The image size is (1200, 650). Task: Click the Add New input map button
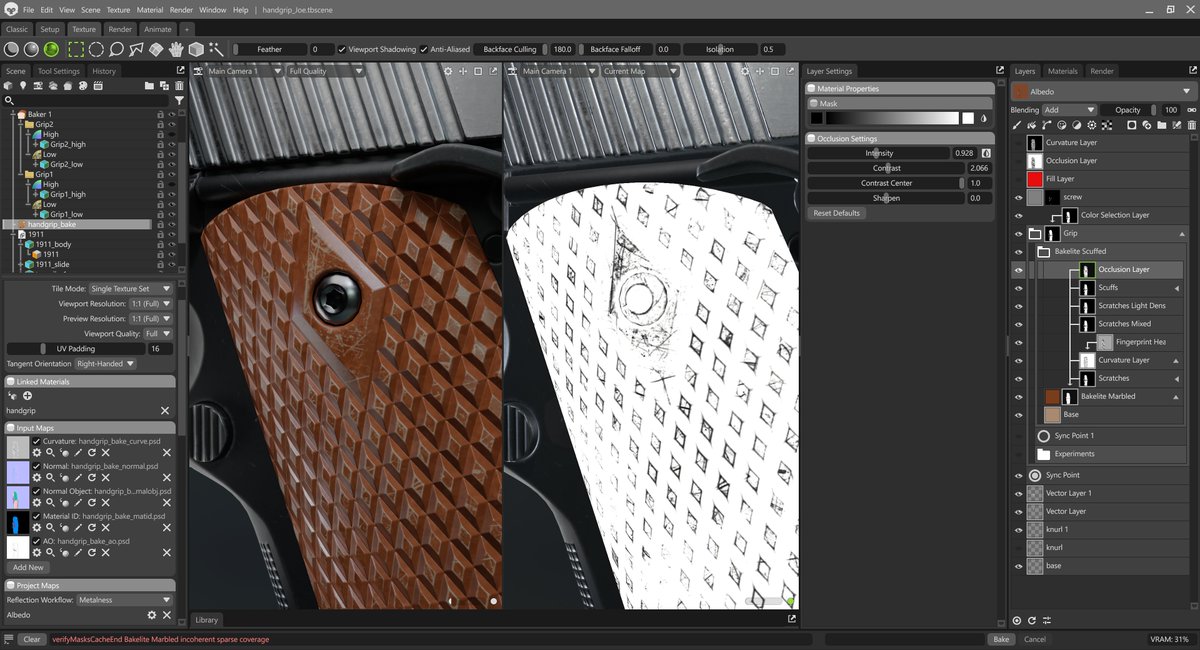pyautogui.click(x=28, y=567)
